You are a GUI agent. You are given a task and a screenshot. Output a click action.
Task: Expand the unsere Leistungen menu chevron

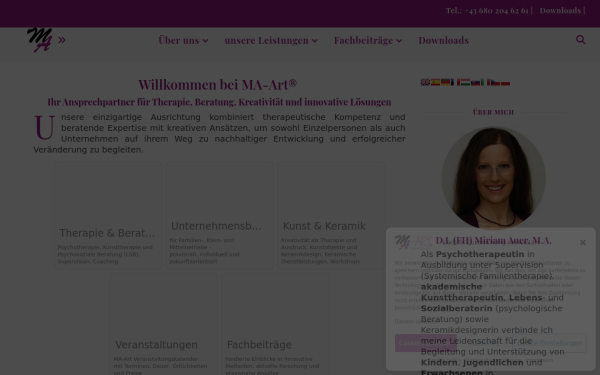pos(315,41)
